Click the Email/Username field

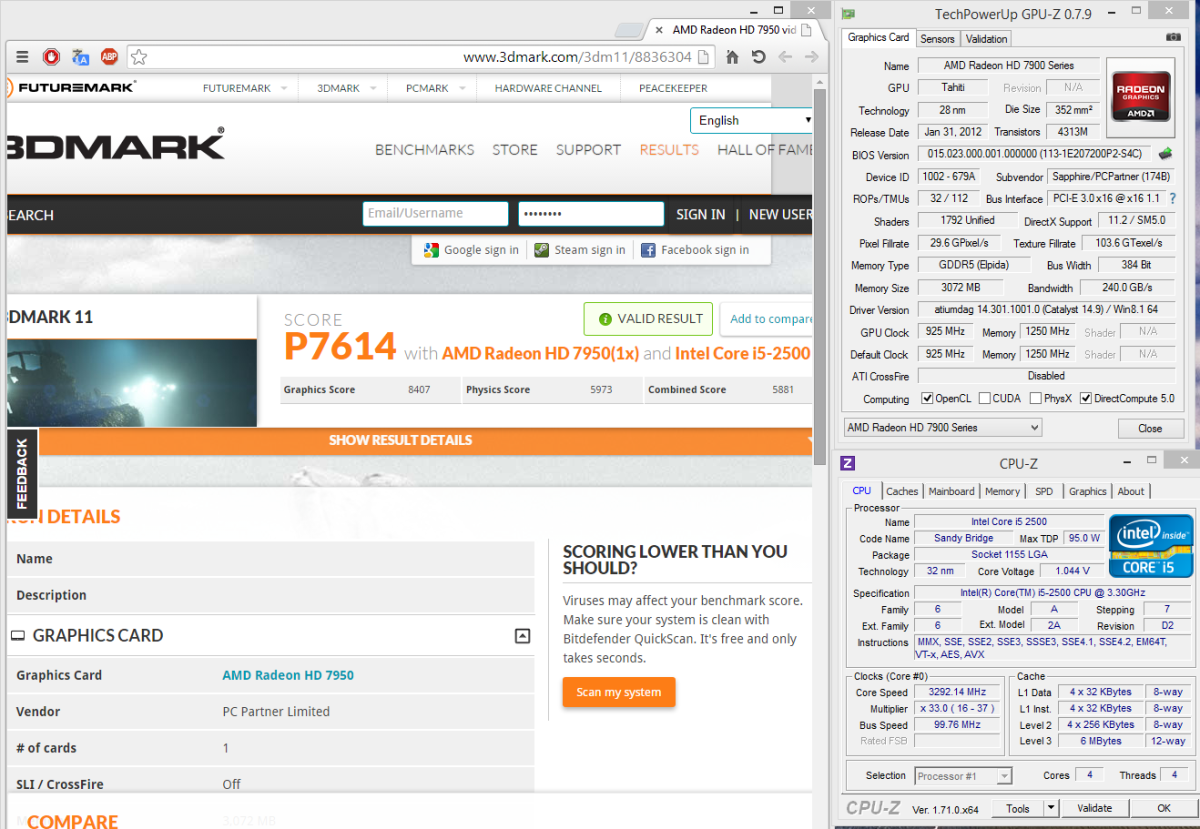(435, 214)
